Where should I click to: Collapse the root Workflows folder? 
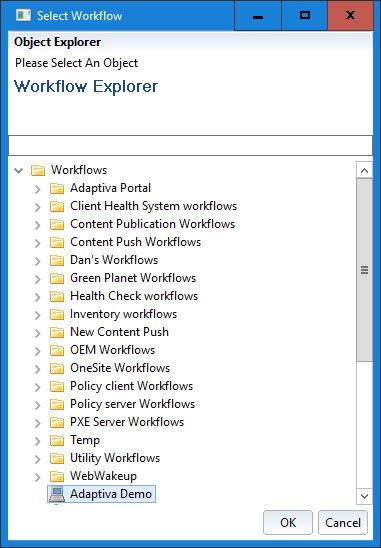(19, 171)
